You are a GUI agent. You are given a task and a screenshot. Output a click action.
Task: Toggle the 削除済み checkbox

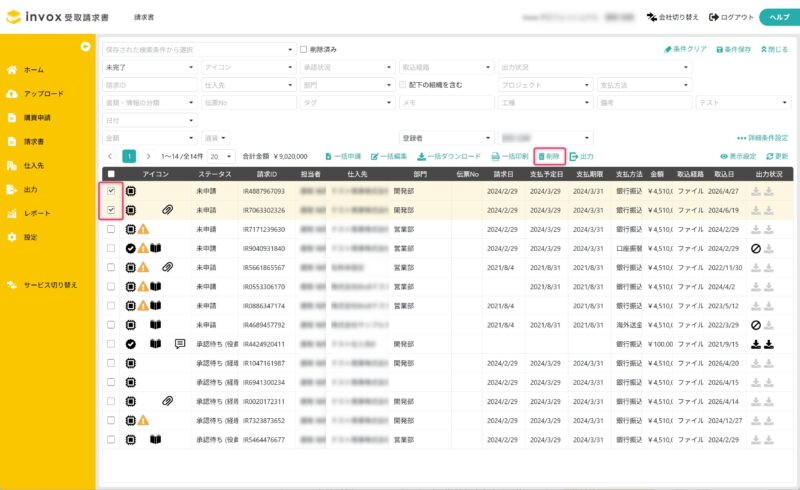(305, 49)
